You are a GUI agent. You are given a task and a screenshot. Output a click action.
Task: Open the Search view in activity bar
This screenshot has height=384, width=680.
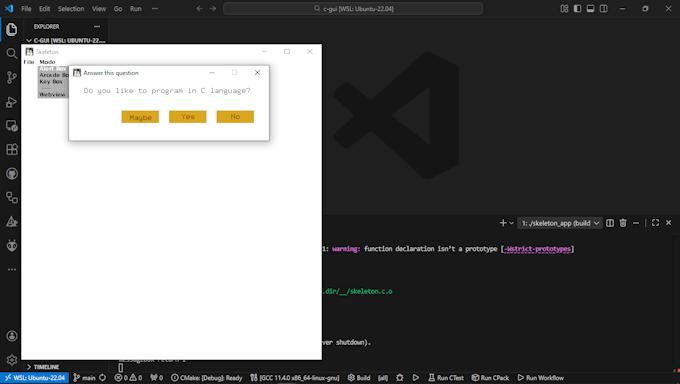pyautogui.click(x=12, y=53)
